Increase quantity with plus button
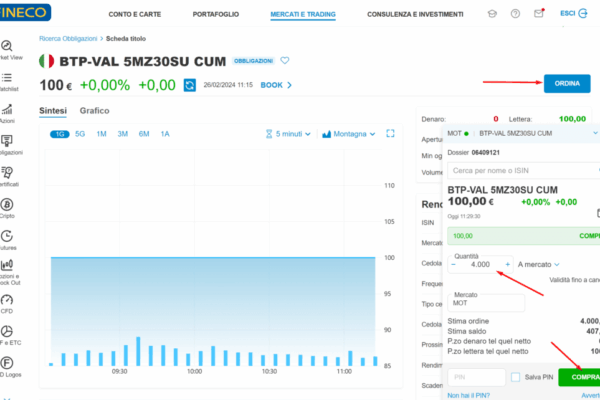600x400 pixels. (507, 264)
